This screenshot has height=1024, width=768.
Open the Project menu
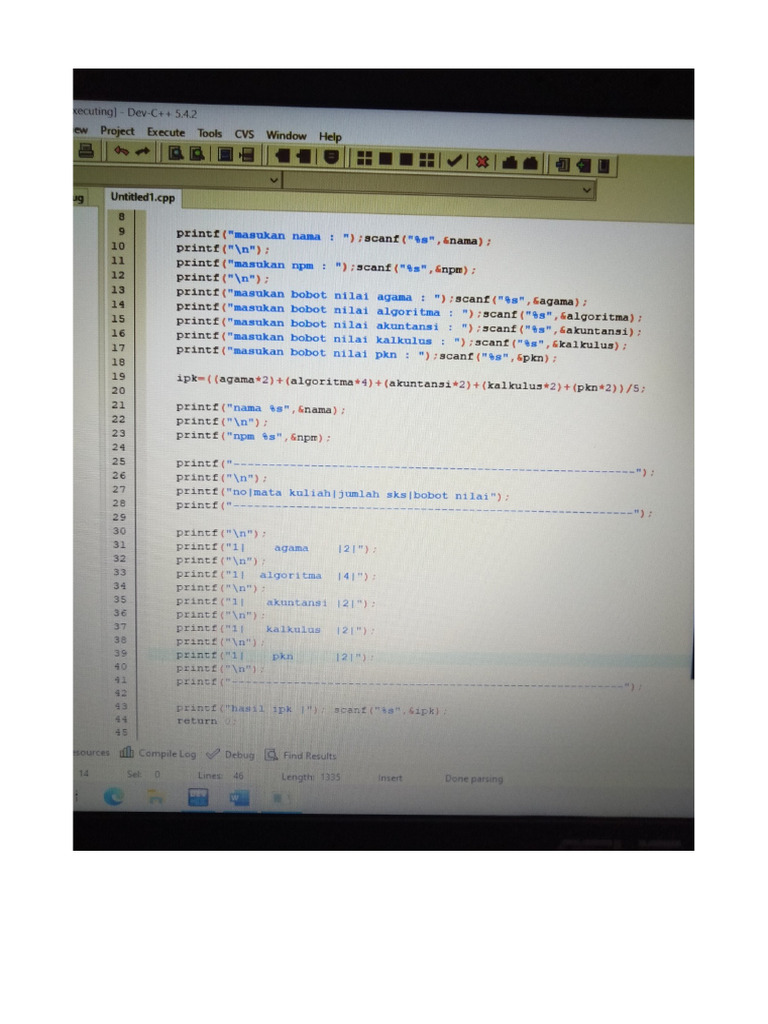tap(117, 131)
